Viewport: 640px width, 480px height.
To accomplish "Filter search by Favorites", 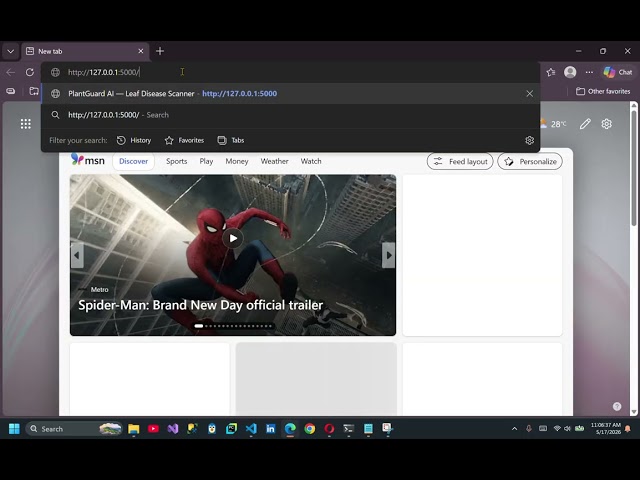I will point(184,140).
